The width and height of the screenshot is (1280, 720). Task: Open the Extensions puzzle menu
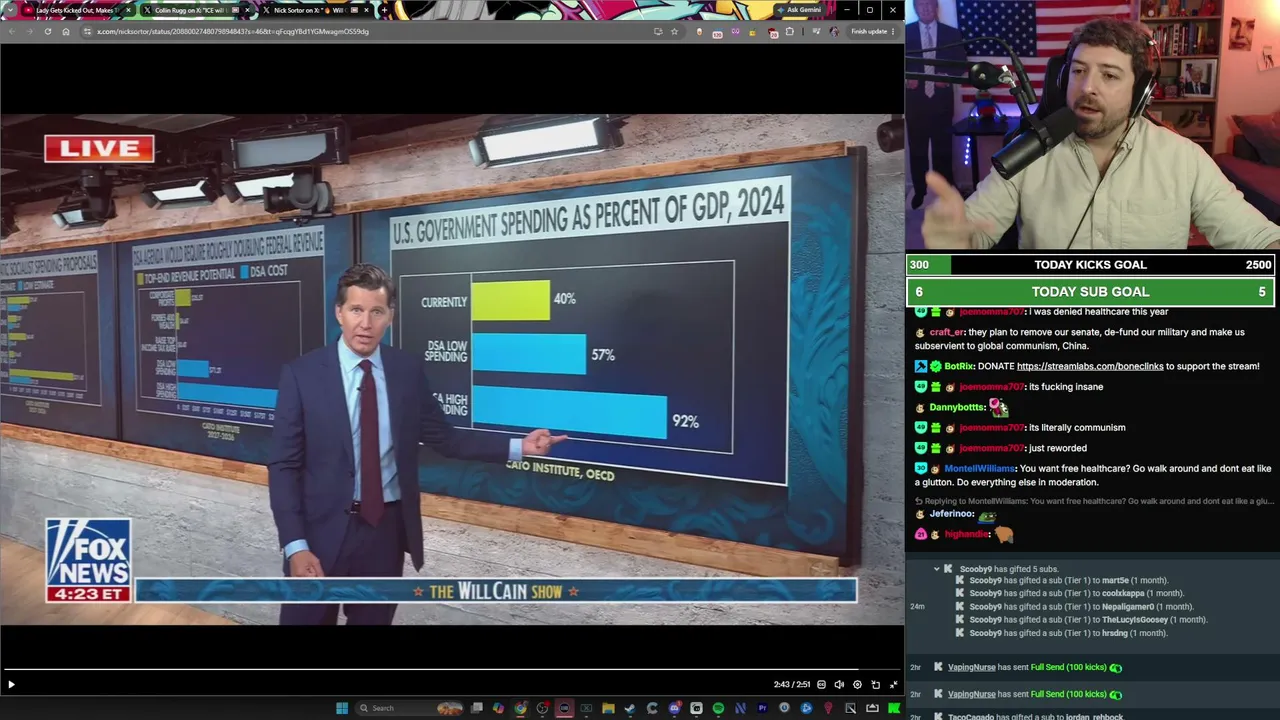[790, 31]
